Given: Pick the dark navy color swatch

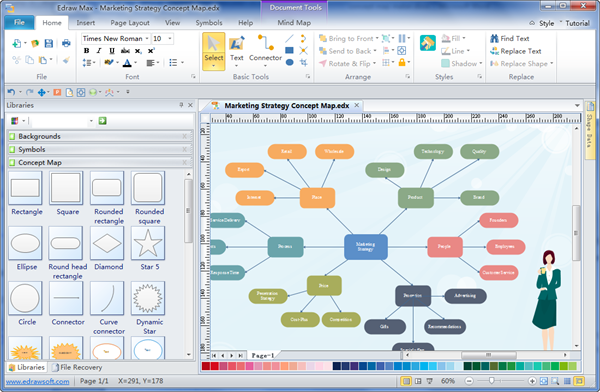Looking at the screenshot, I should 337,366.
